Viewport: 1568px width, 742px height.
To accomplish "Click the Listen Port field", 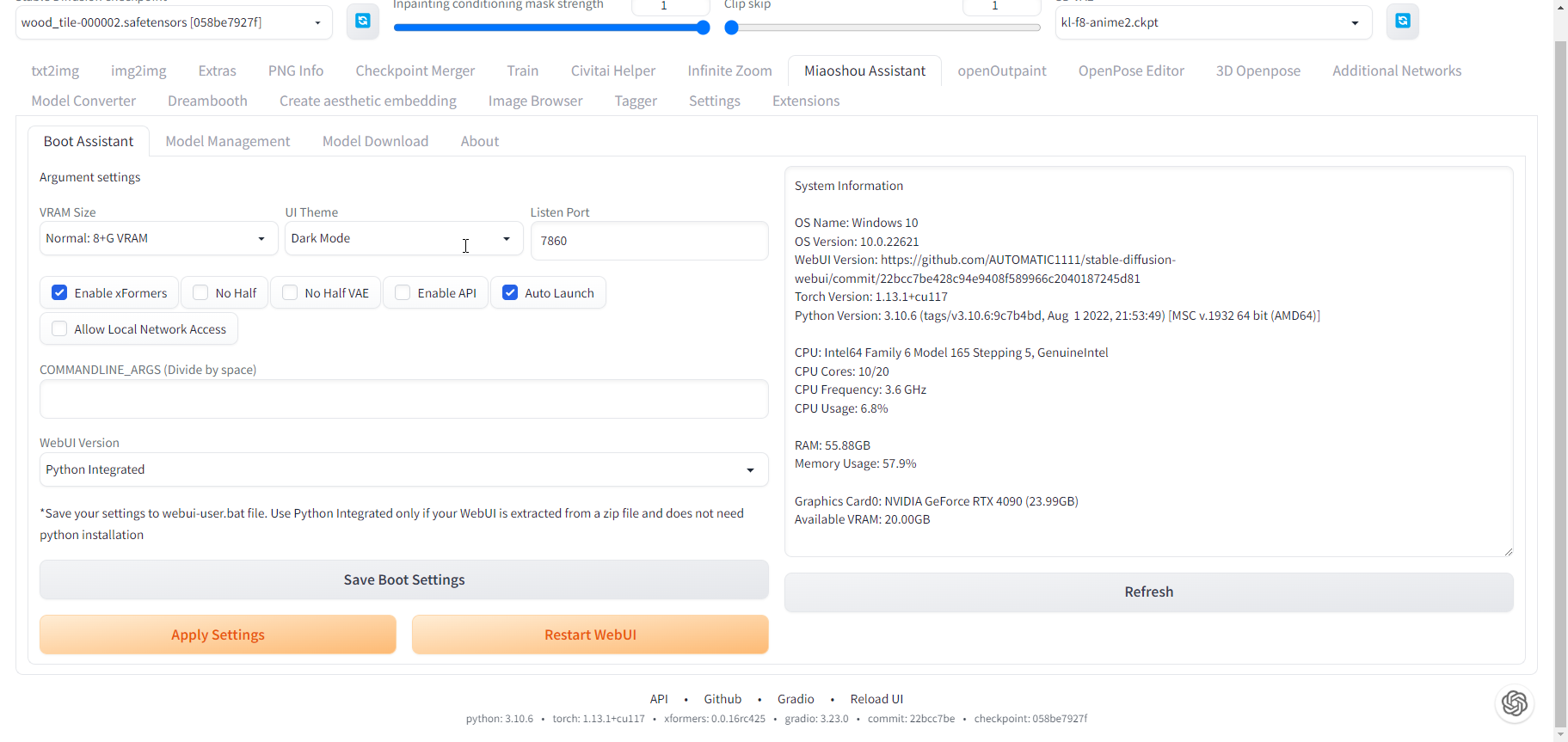I will (649, 241).
